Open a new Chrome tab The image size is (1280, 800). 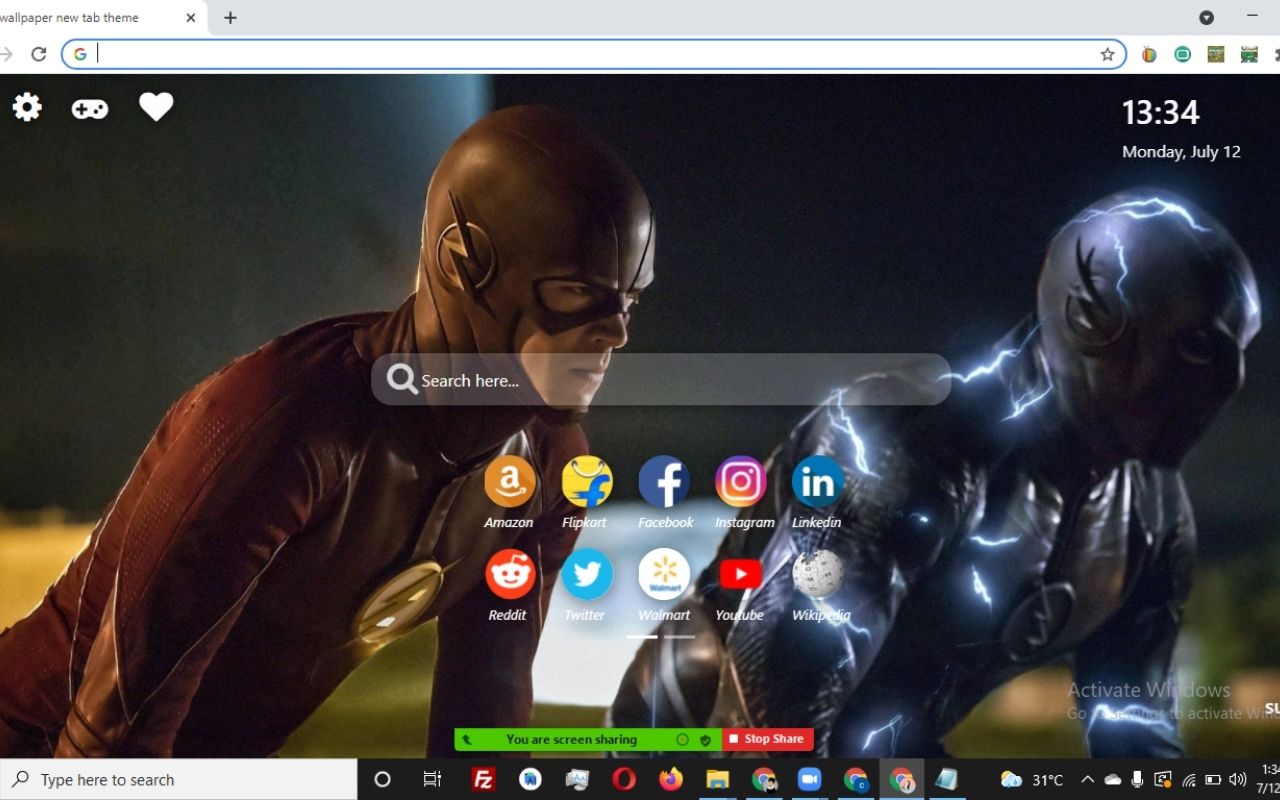coord(230,18)
